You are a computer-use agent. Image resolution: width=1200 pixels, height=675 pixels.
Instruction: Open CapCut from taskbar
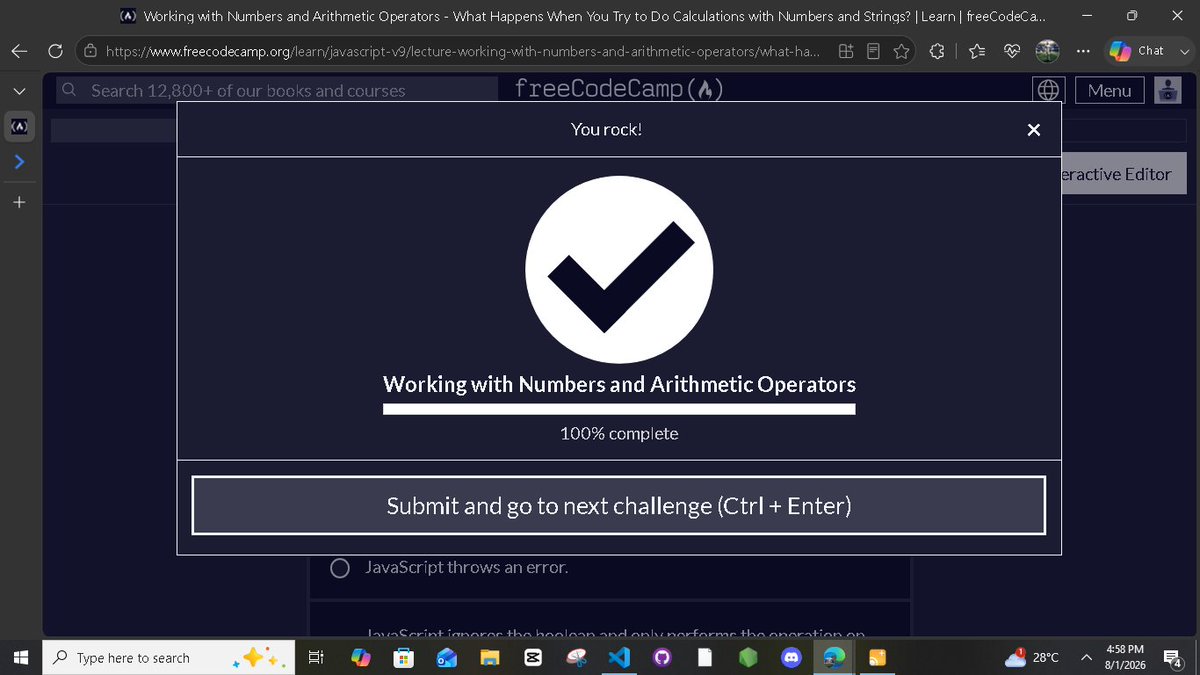532,657
